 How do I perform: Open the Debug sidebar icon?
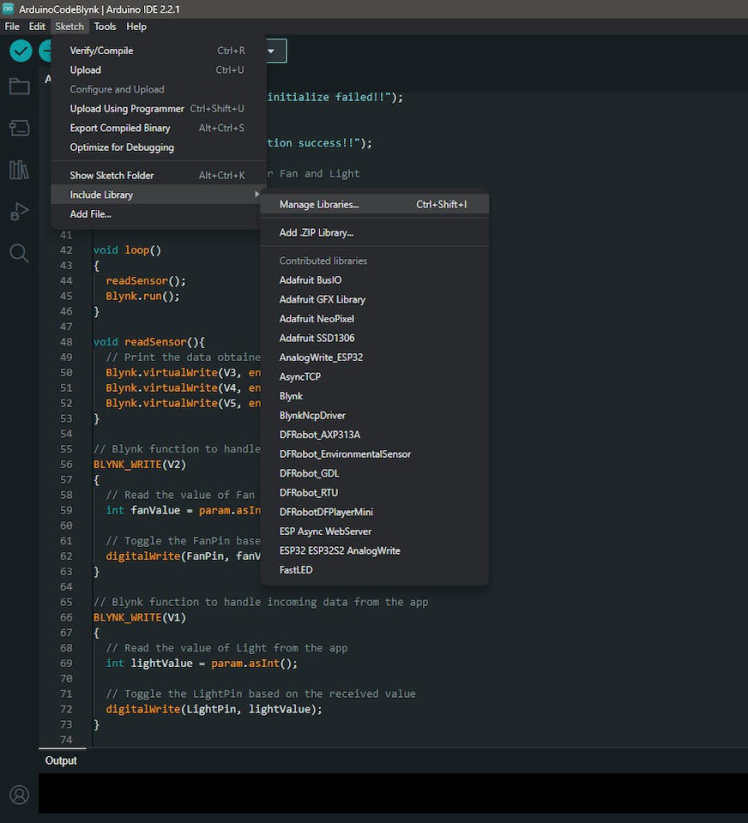[x=19, y=211]
